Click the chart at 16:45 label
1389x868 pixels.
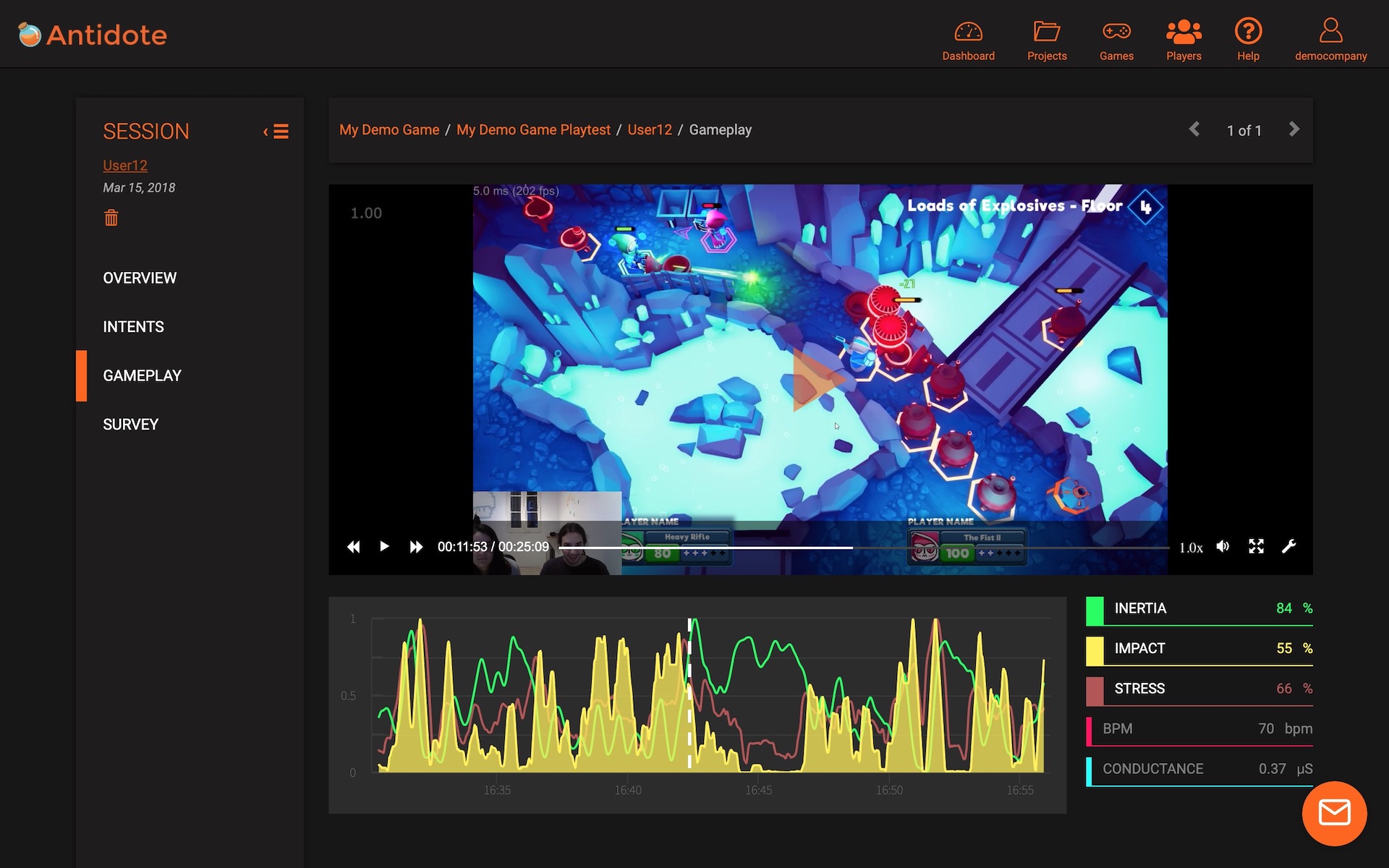pos(759,791)
